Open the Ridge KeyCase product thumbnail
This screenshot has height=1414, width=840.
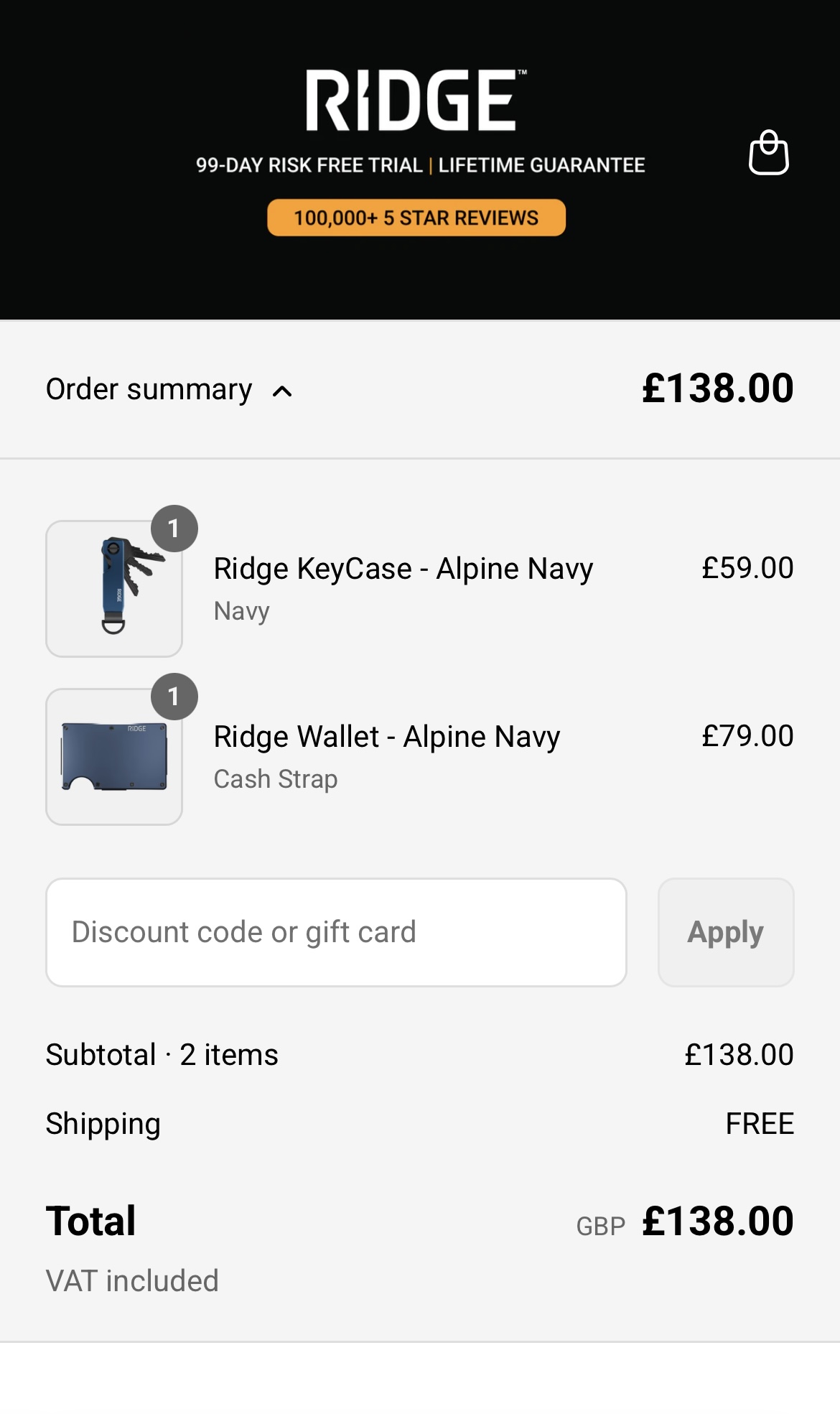(114, 589)
